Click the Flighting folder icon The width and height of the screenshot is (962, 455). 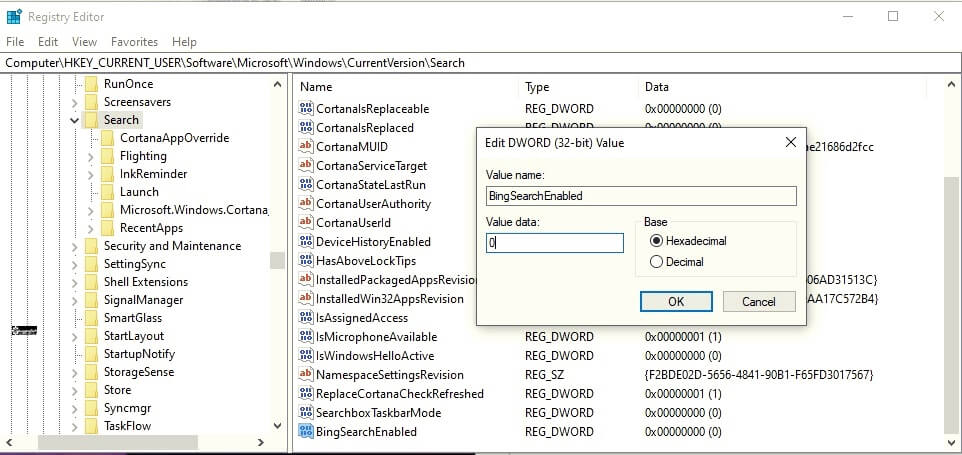tap(107, 156)
